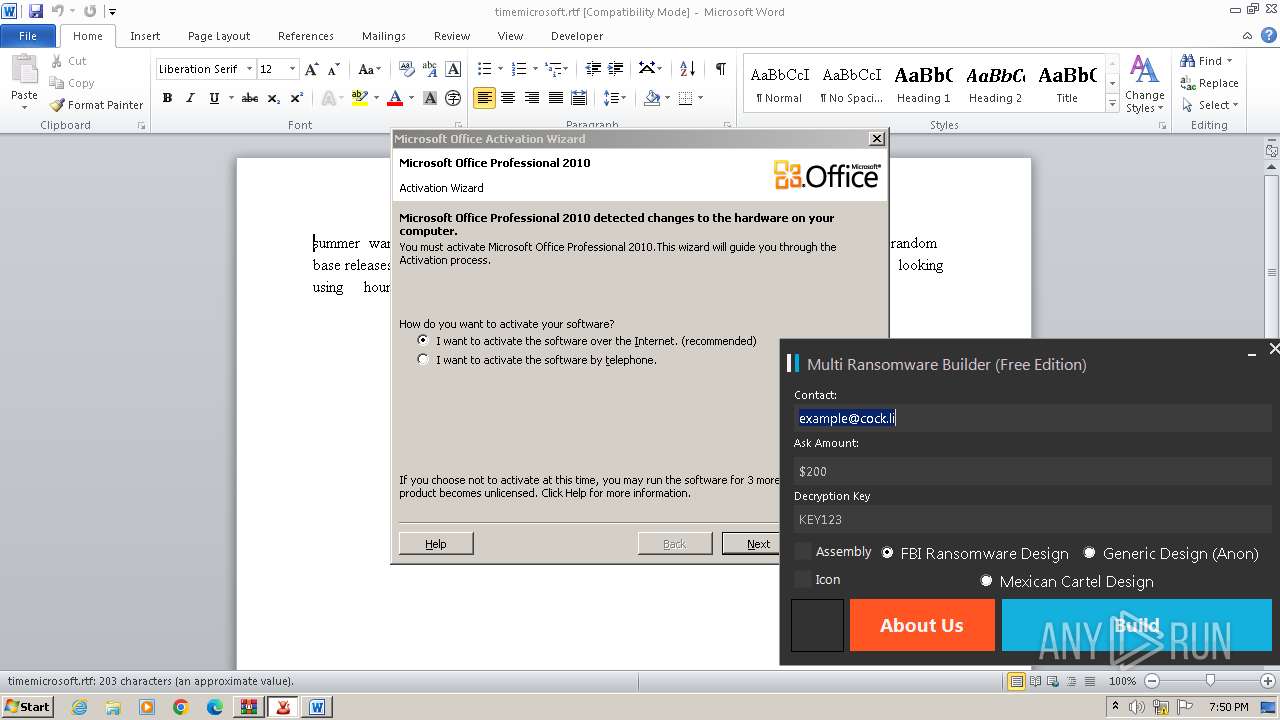
Task: Open the Select dropdown in Editing
Action: coord(1209,105)
